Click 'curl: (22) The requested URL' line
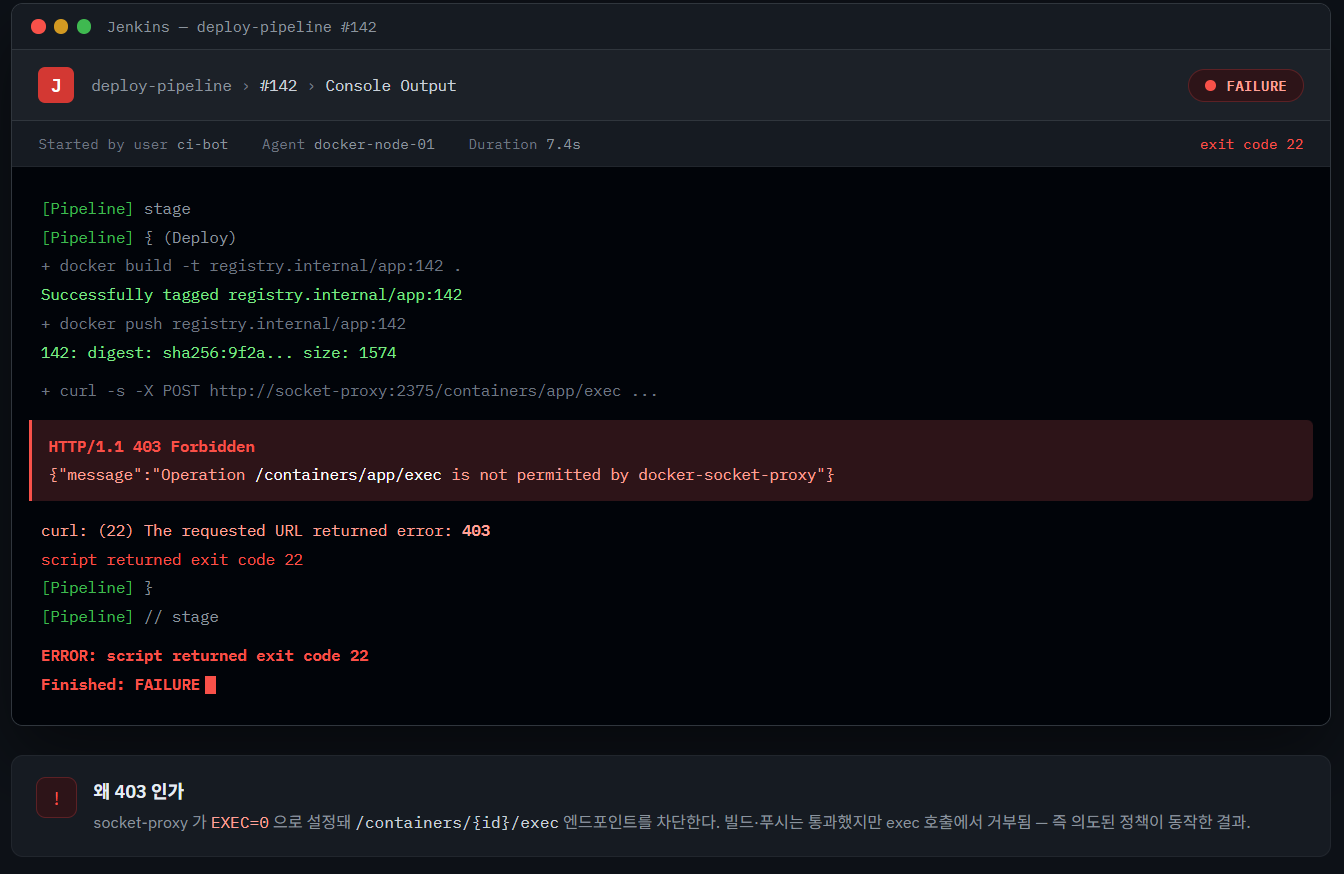The width and height of the screenshot is (1344, 874). (266, 531)
